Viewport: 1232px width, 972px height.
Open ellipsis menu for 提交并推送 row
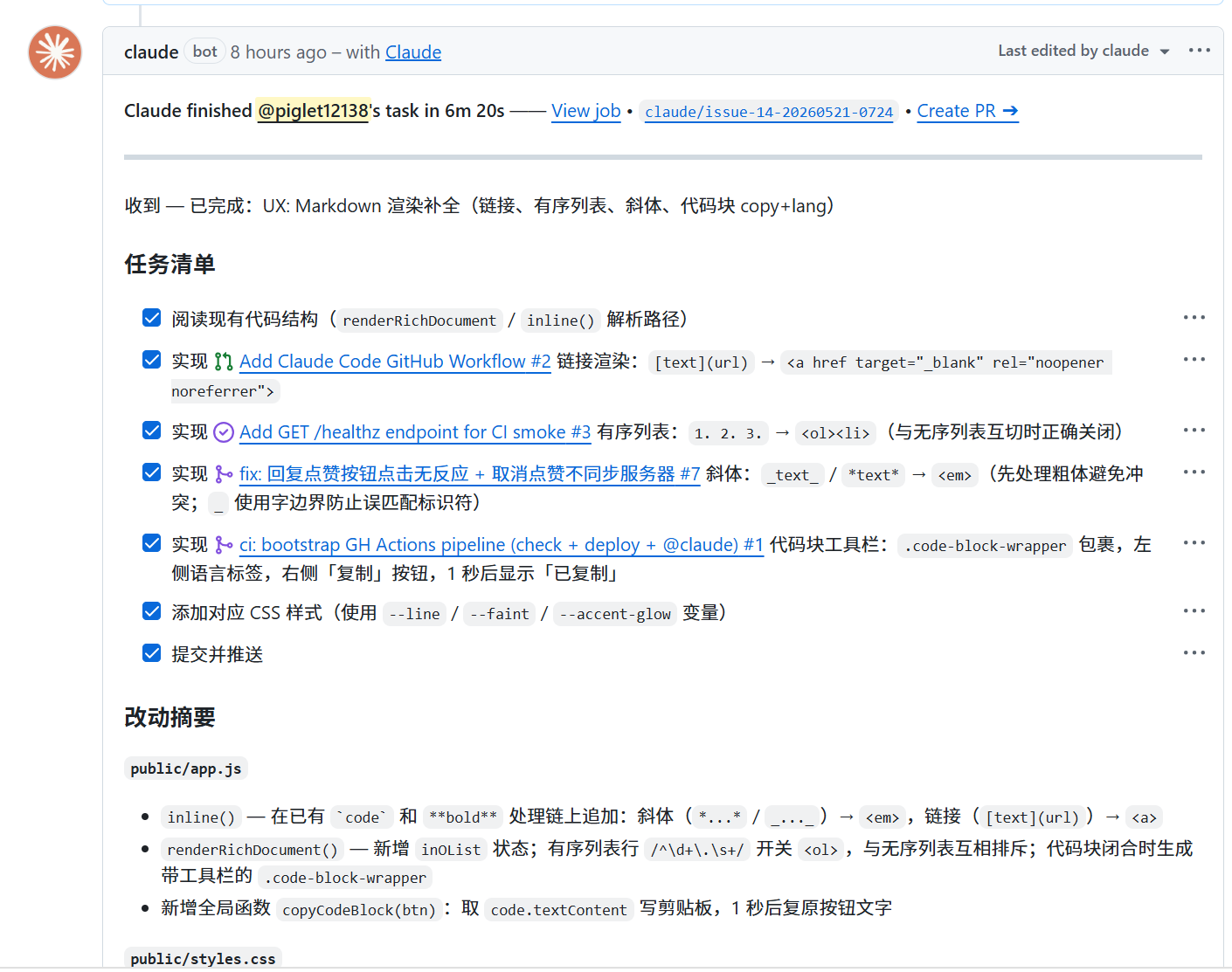pos(1194,653)
